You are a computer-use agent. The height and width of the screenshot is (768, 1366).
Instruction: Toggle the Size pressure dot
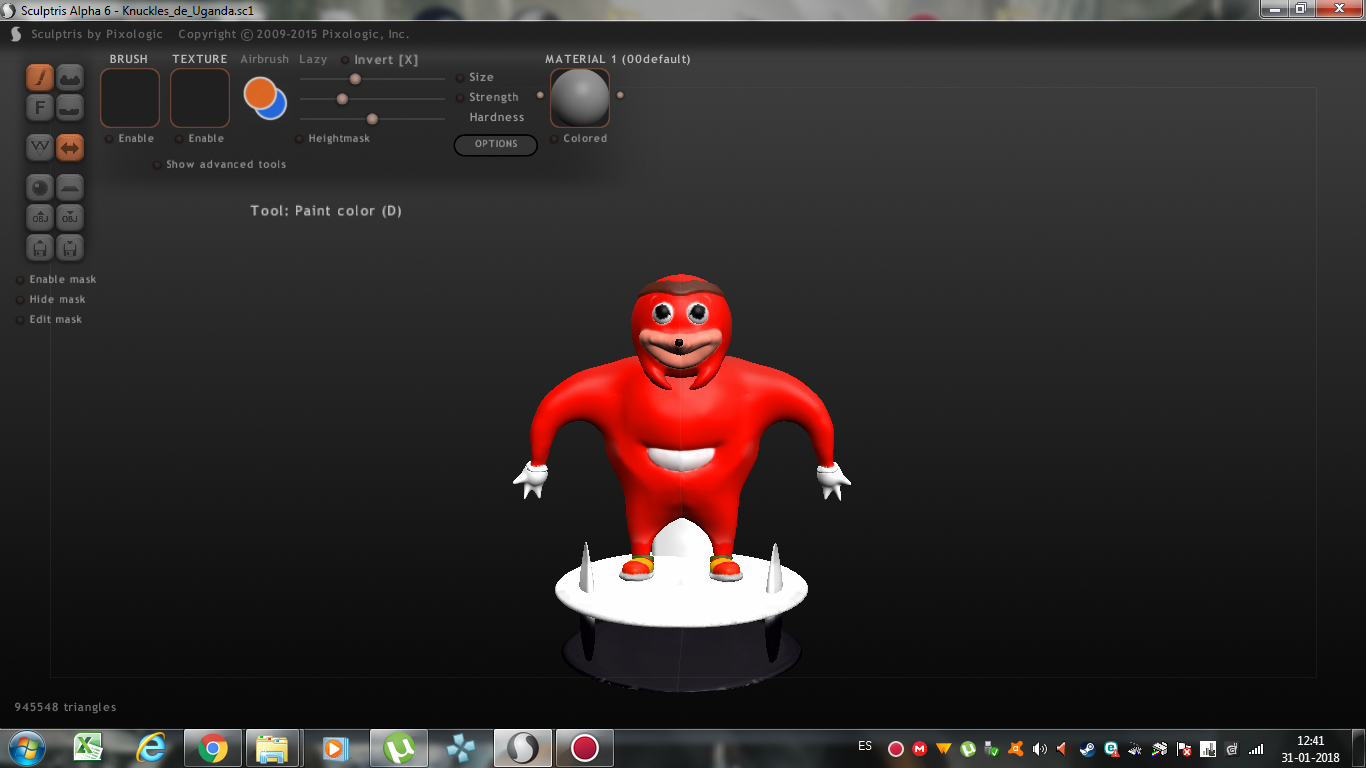[460, 78]
